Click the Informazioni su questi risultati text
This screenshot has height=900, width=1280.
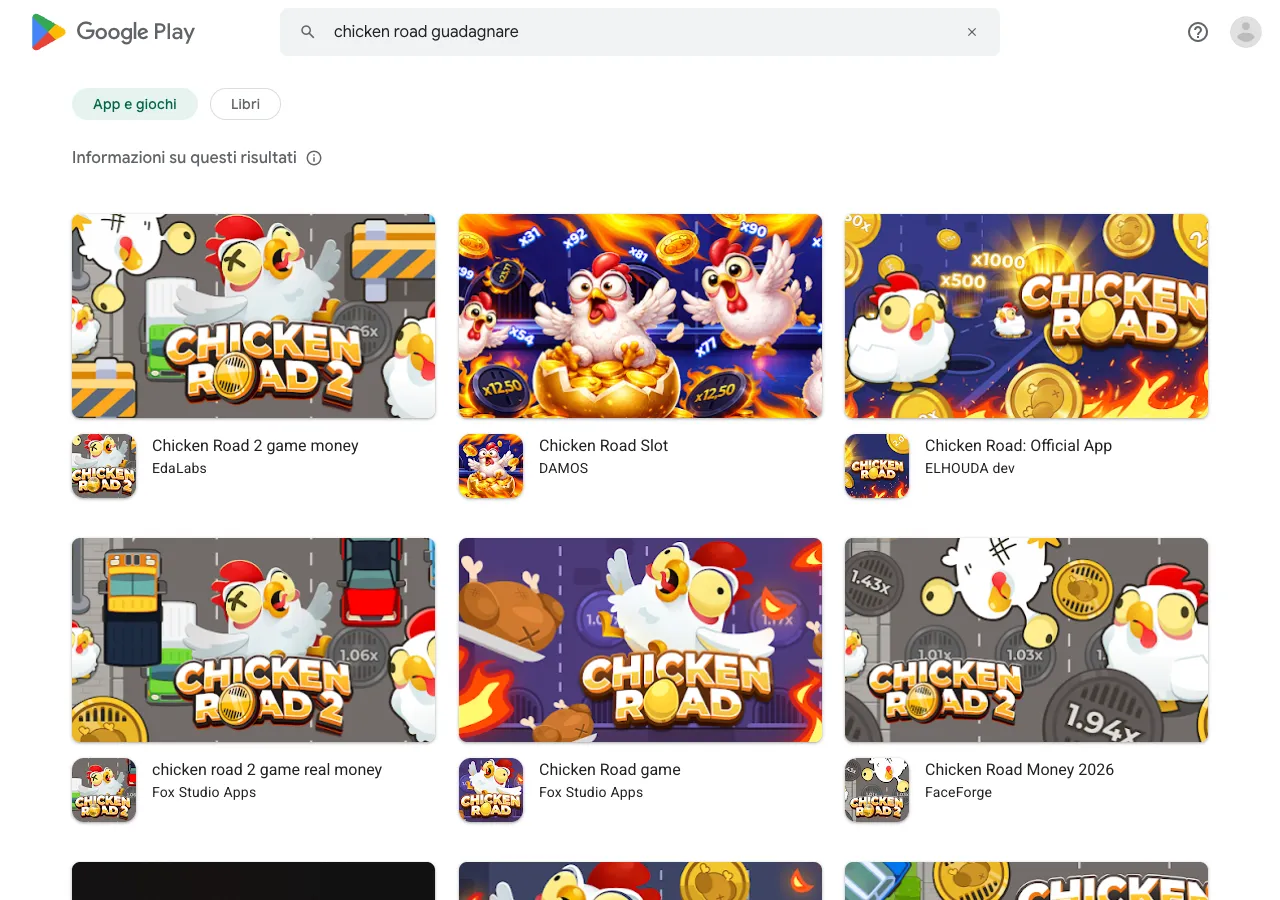(184, 158)
